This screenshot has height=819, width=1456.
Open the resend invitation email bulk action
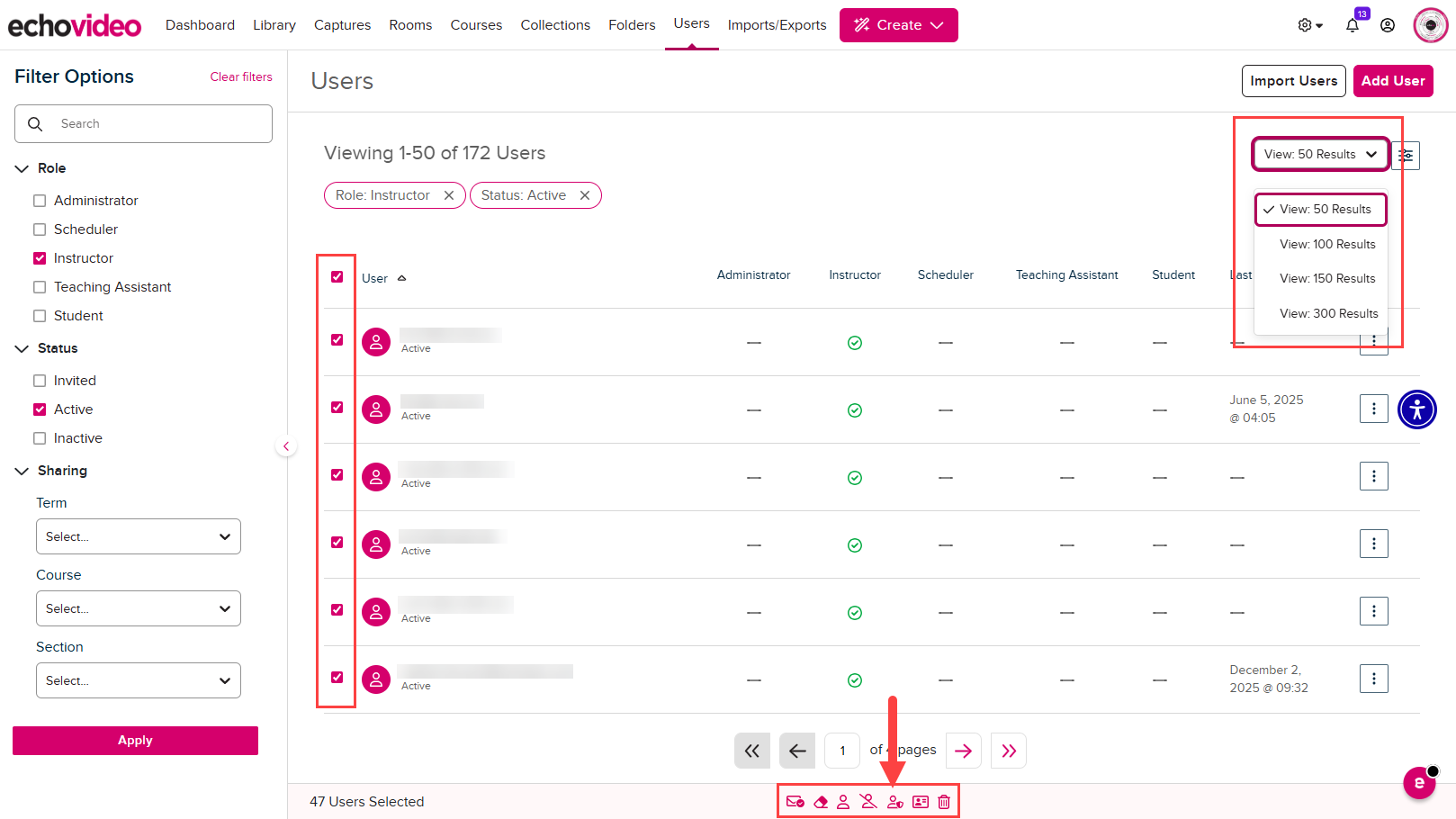(x=795, y=801)
